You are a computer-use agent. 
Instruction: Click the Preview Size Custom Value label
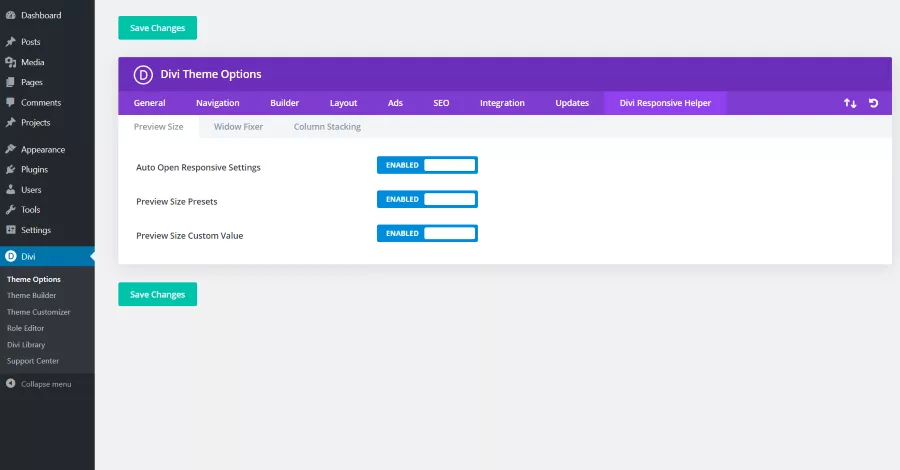189,236
